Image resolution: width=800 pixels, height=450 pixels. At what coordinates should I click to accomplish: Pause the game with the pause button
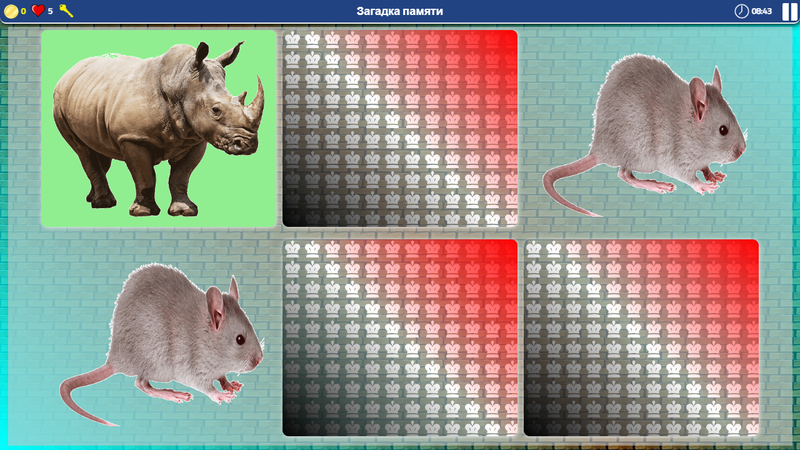tap(790, 11)
